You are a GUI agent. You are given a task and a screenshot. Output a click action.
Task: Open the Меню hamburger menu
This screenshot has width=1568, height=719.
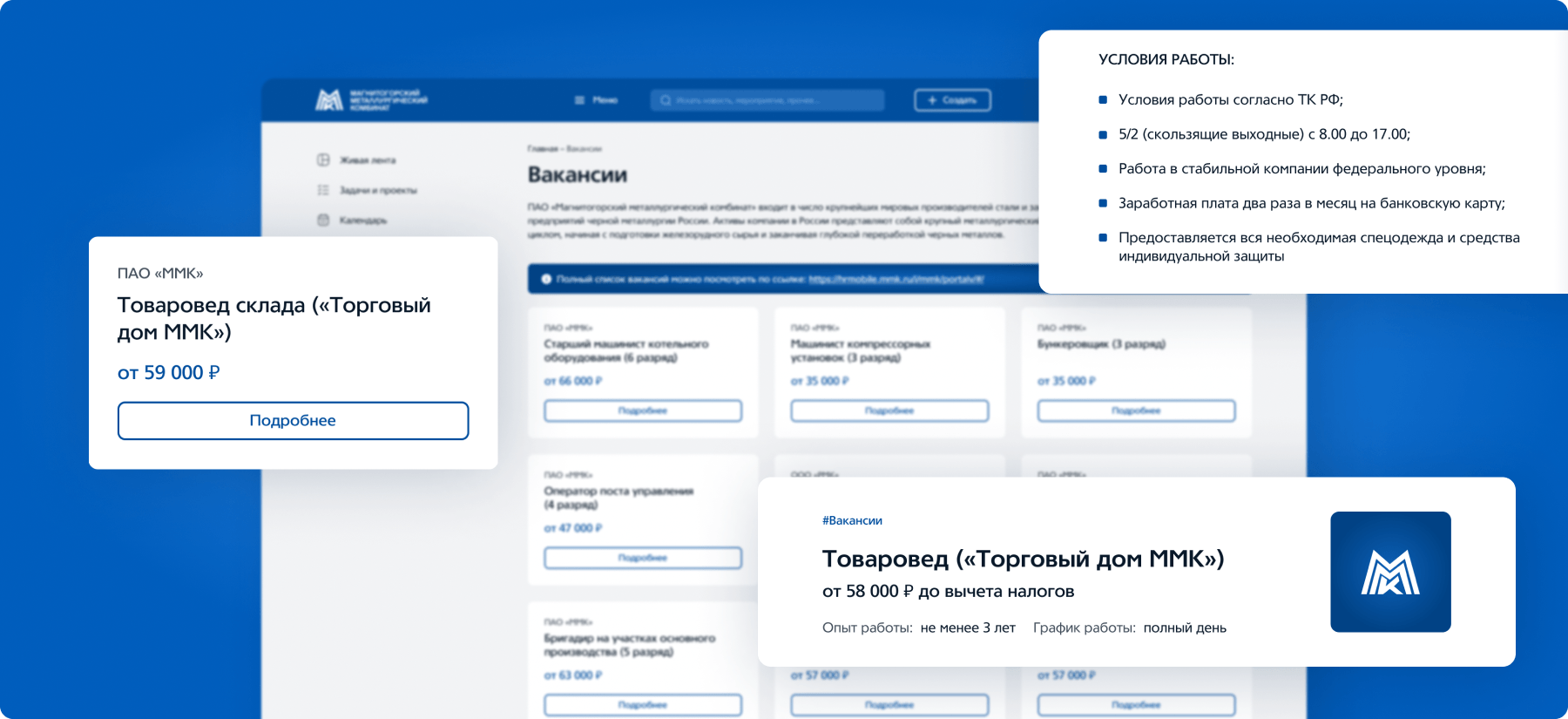tap(596, 100)
